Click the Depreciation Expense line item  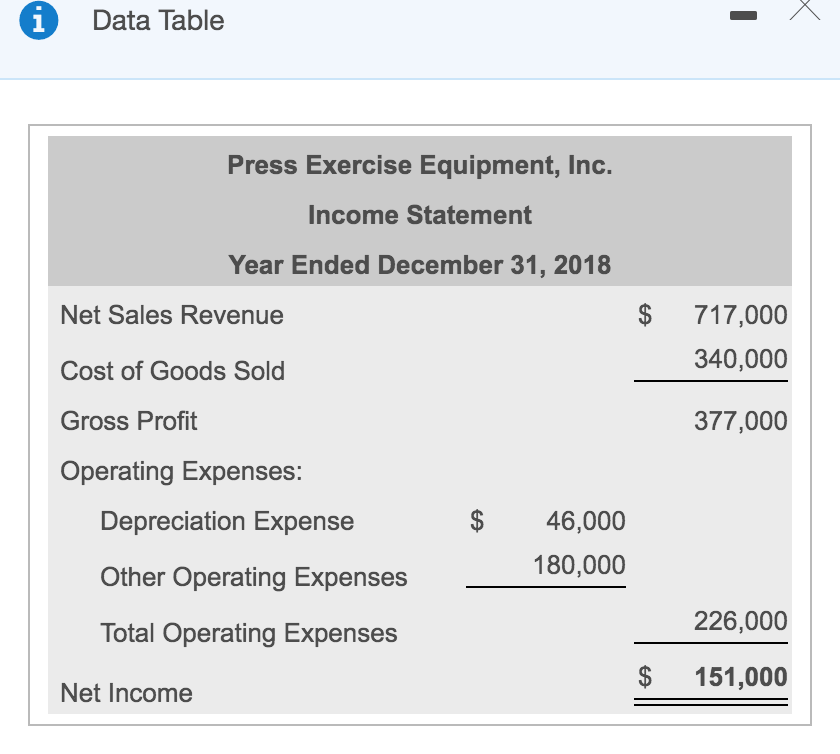pos(226,521)
